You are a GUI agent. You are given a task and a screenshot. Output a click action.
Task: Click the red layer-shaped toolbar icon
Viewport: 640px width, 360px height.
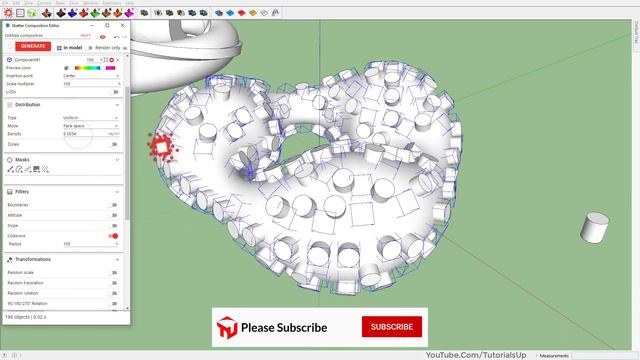[242, 13]
